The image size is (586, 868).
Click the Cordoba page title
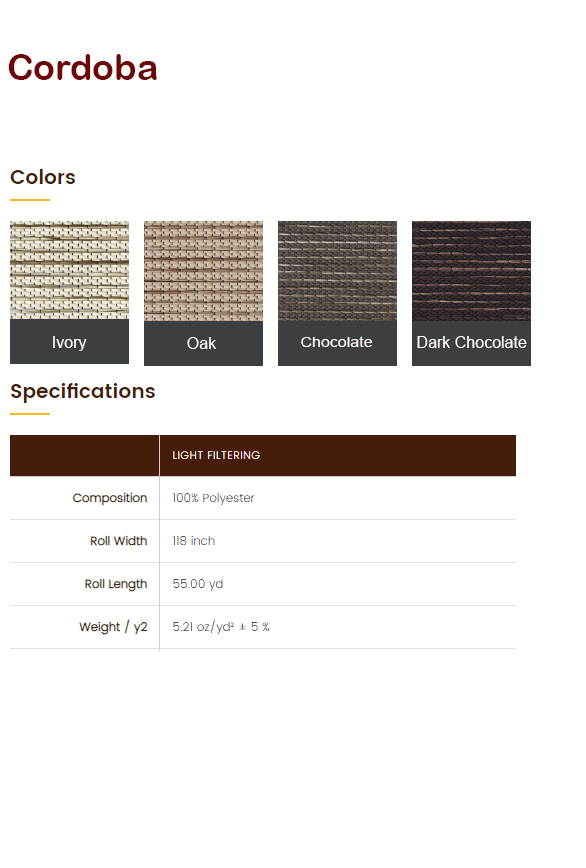coord(82,68)
